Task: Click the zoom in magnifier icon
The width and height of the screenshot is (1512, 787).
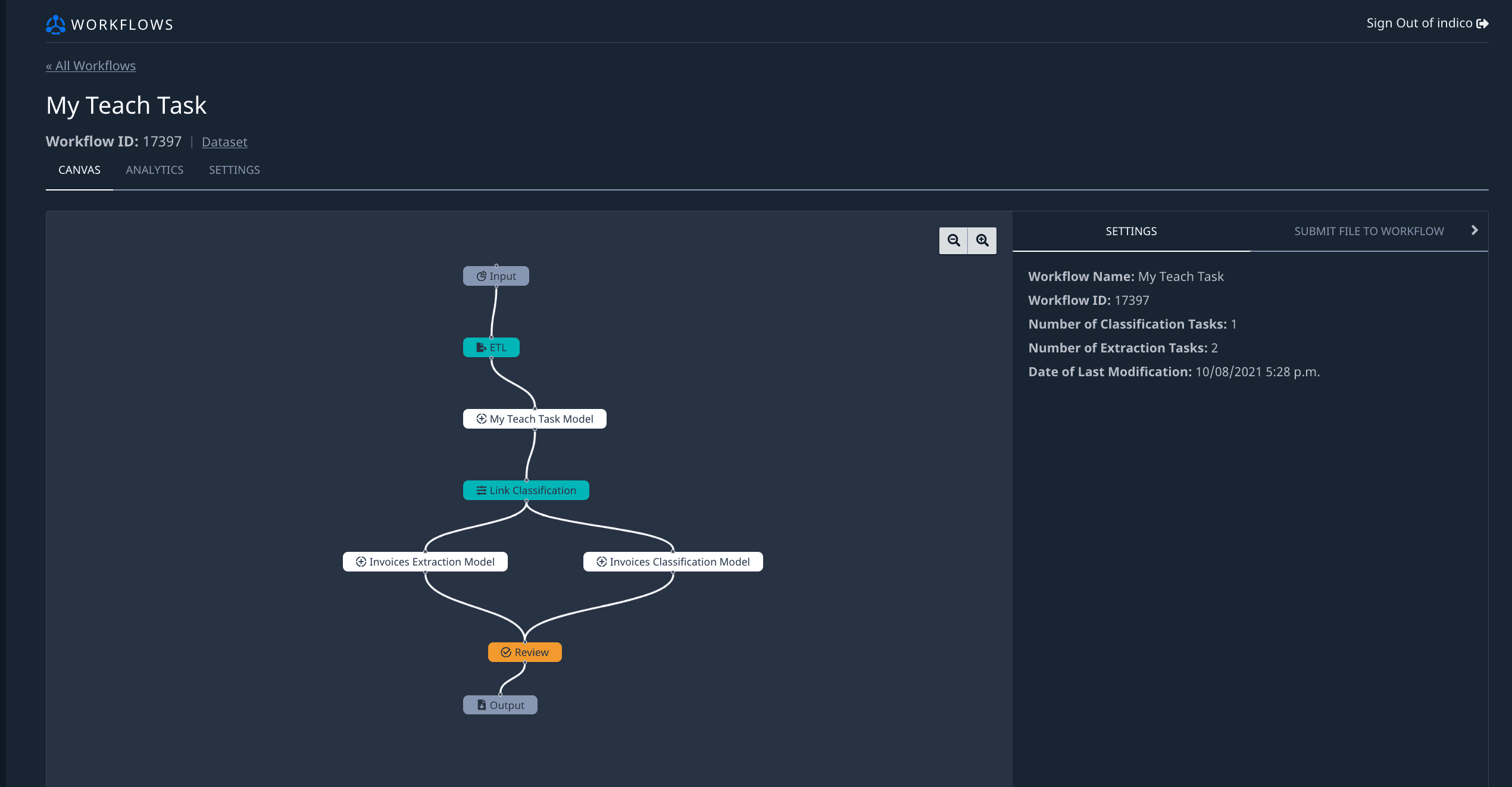Action: pos(982,241)
